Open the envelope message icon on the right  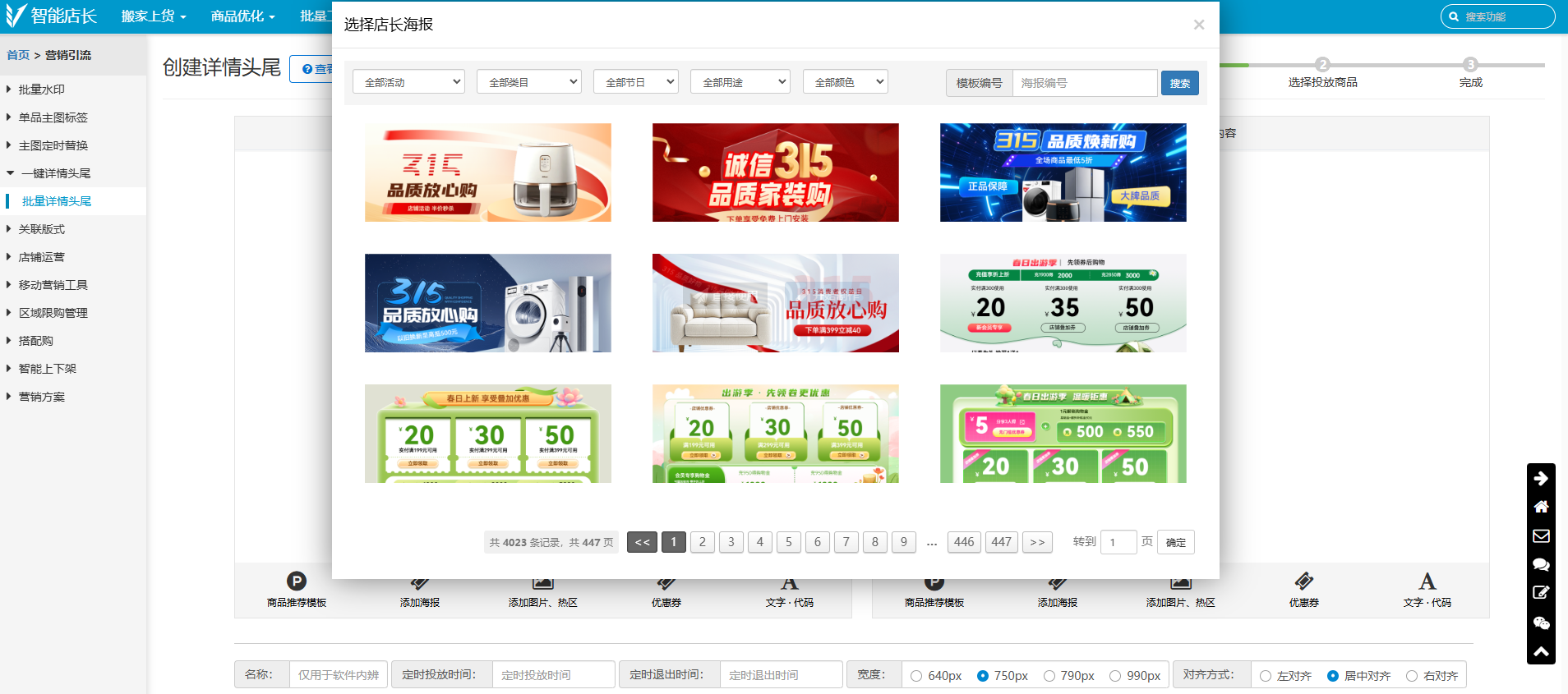tap(1541, 535)
